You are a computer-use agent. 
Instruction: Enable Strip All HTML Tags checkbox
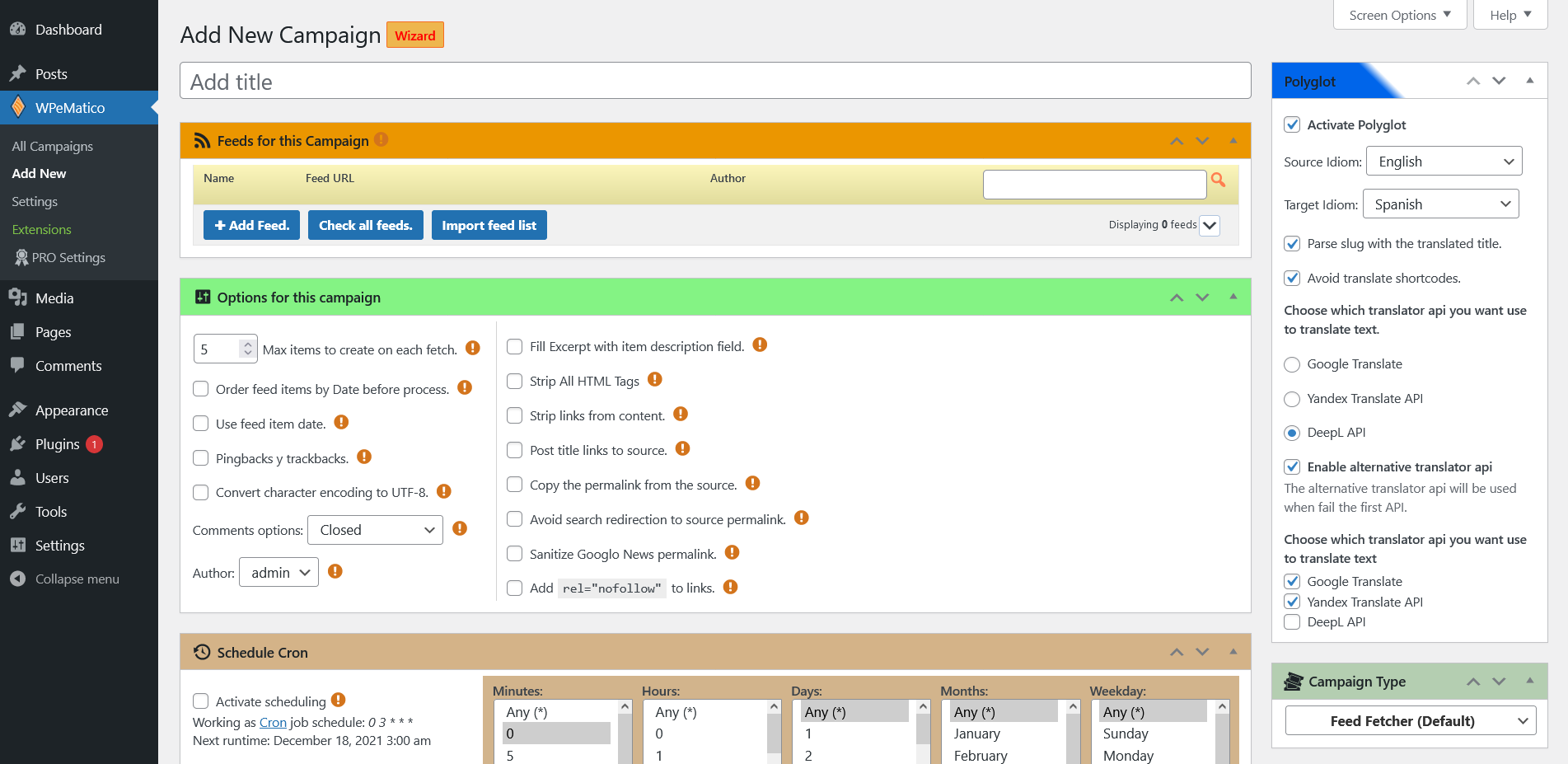point(514,381)
